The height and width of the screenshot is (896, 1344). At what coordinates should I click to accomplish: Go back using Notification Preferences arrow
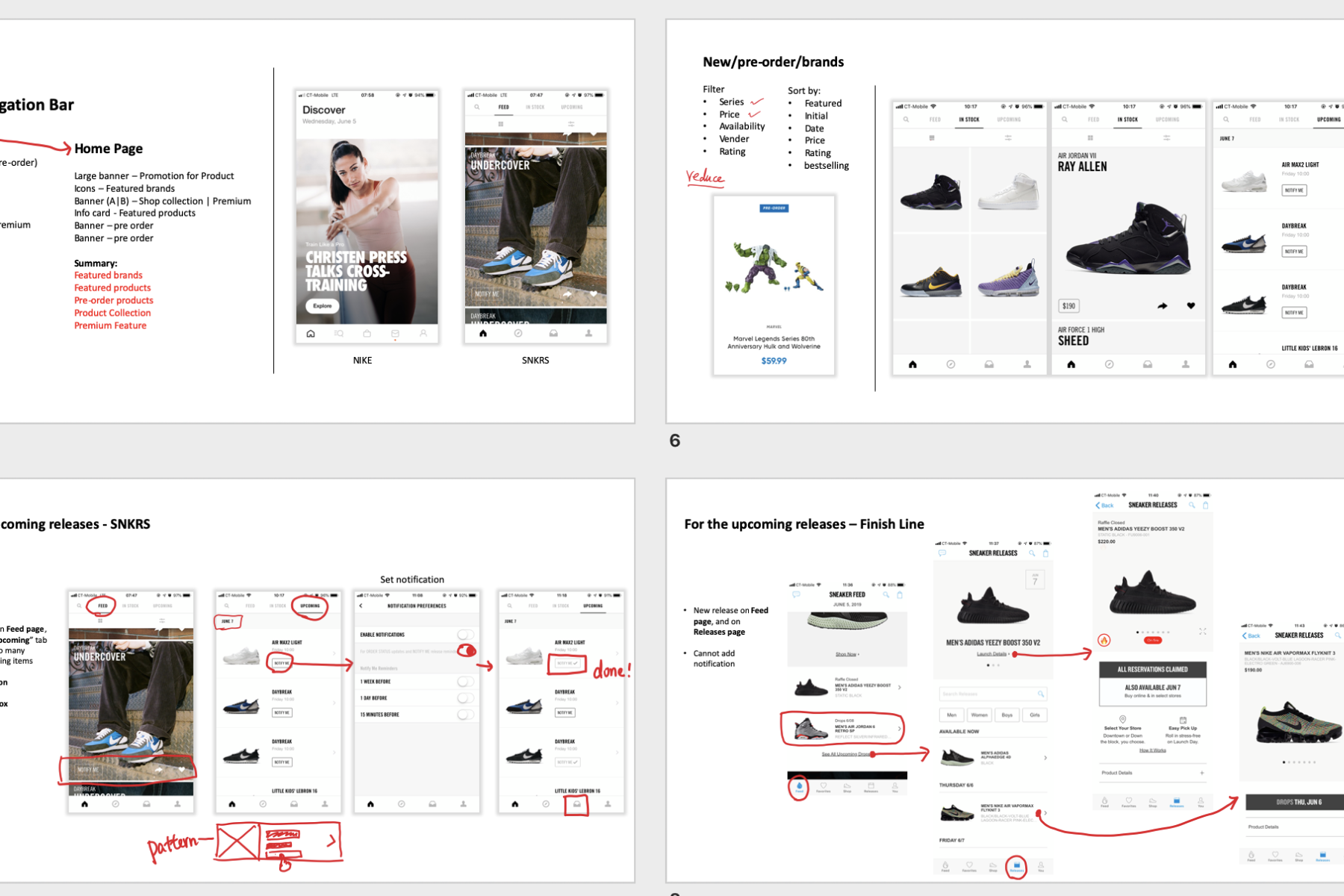361,606
